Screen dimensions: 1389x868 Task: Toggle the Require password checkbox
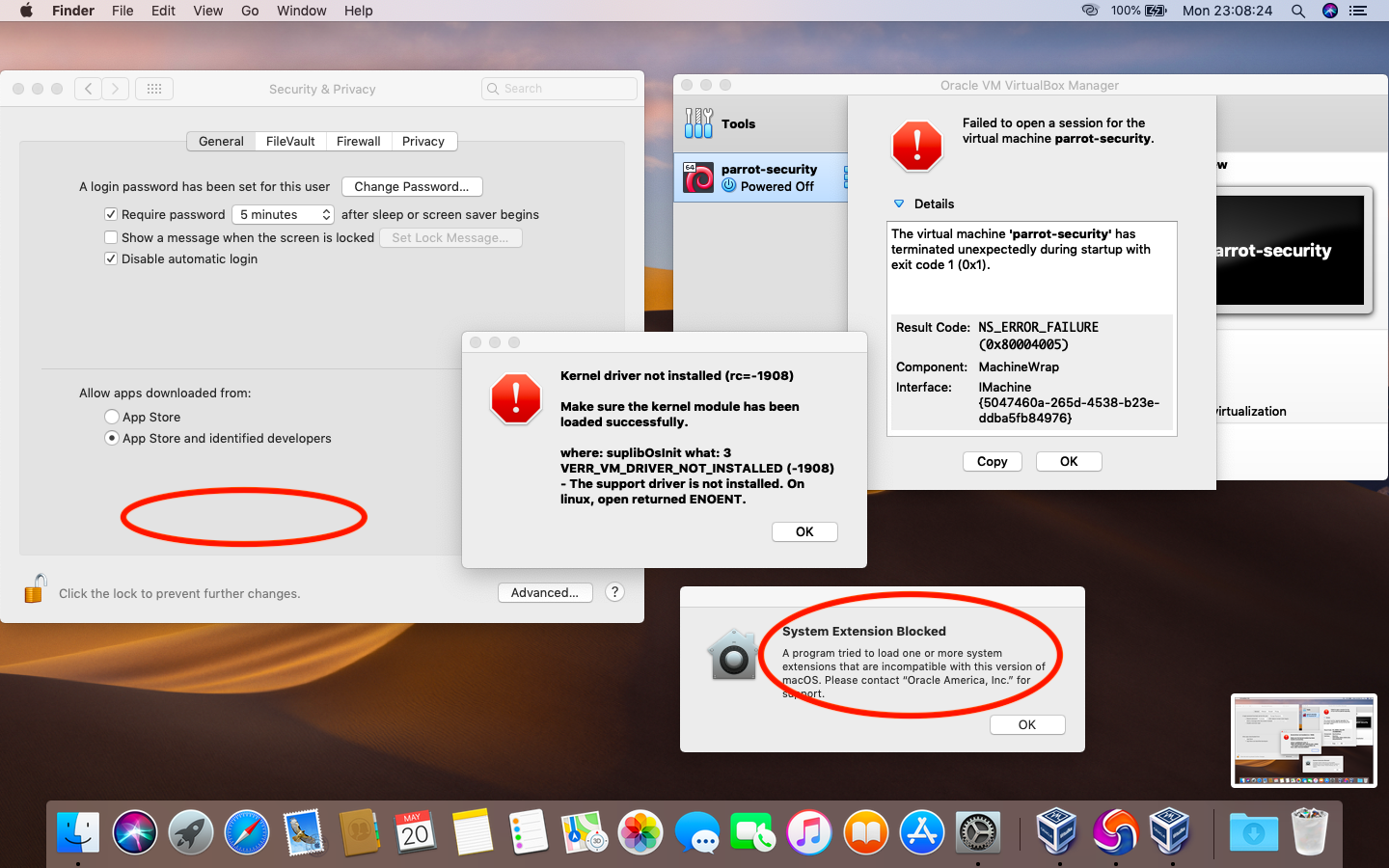point(111,214)
